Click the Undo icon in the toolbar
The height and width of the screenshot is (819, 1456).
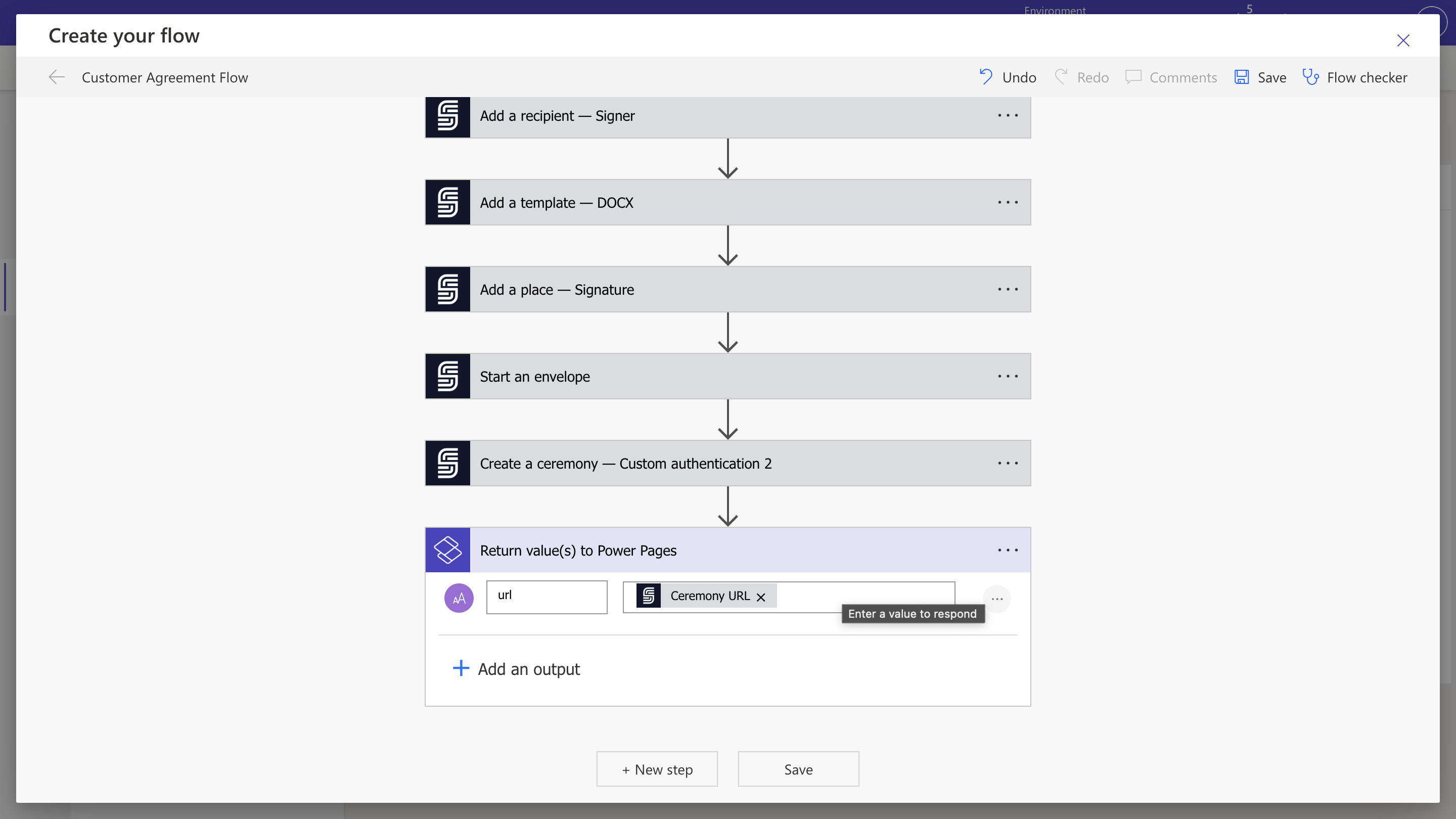pyautogui.click(x=986, y=77)
